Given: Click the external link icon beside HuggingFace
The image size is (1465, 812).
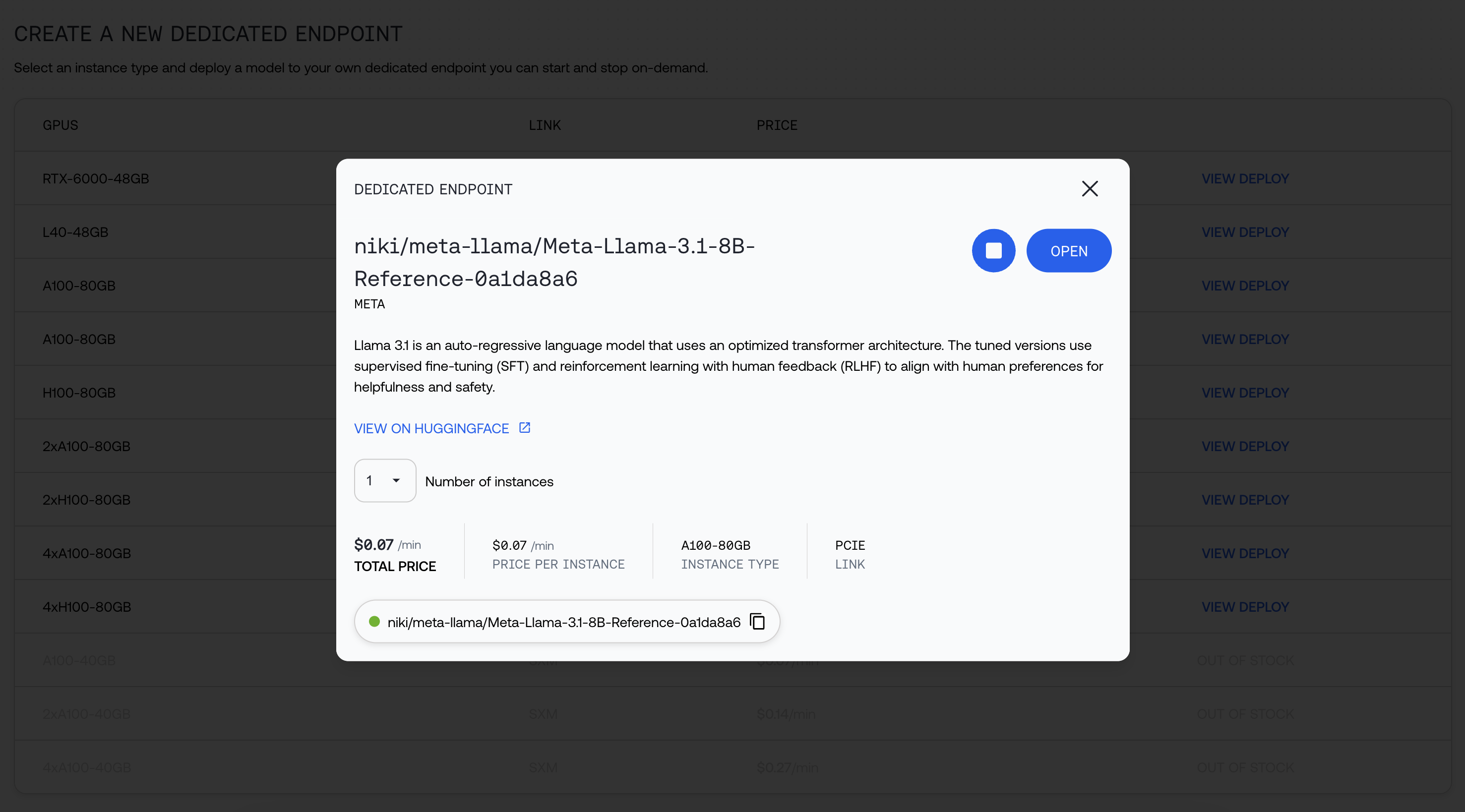Looking at the screenshot, I should coord(524,428).
